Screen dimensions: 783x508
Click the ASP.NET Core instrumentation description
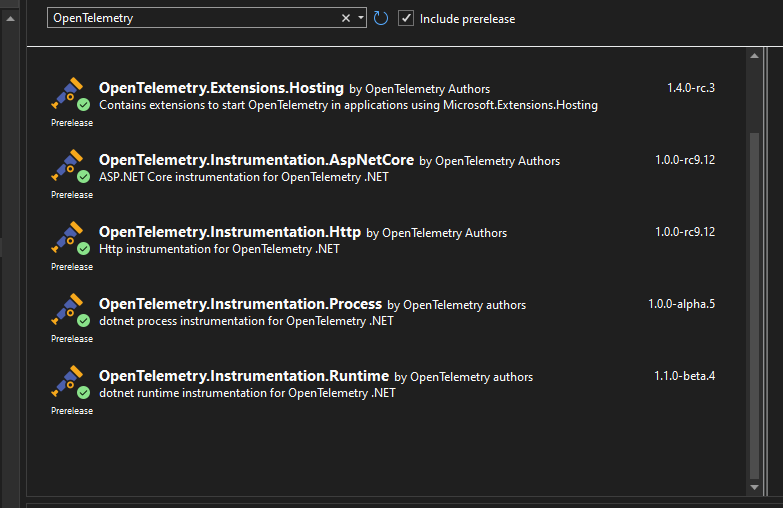pyautogui.click(x=244, y=177)
